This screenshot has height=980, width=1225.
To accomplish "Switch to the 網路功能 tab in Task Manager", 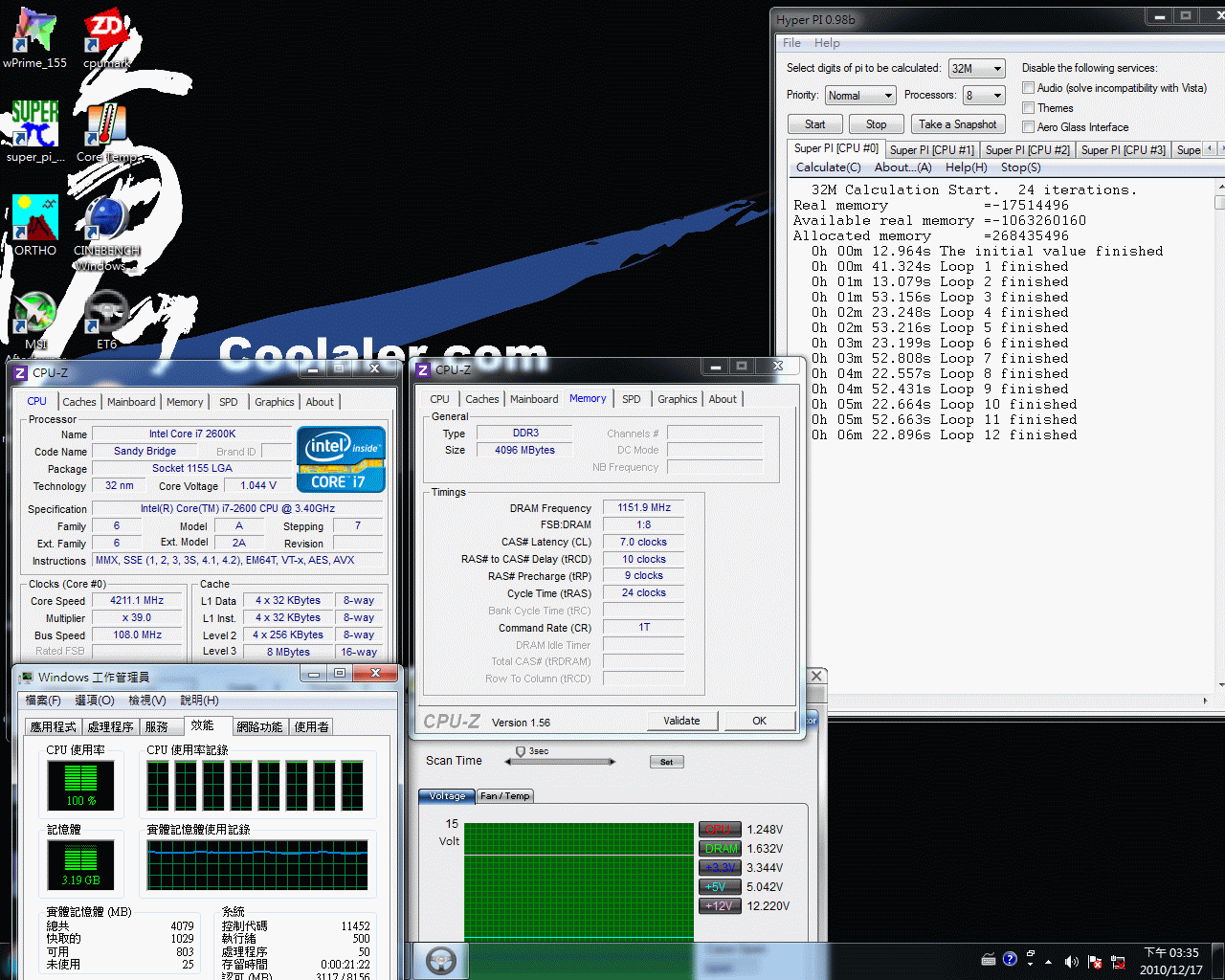I will click(x=259, y=727).
